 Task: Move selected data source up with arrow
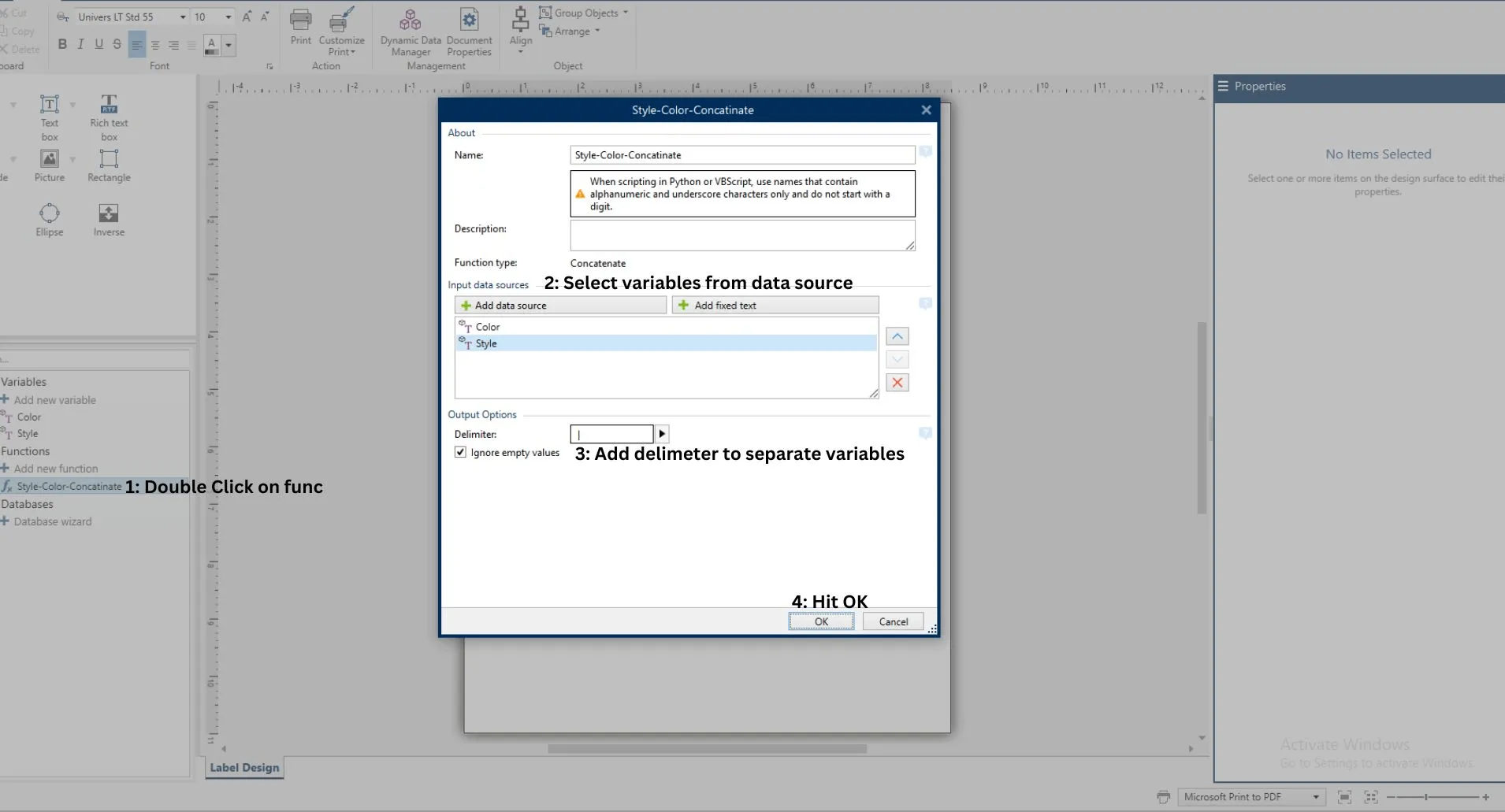tap(897, 336)
